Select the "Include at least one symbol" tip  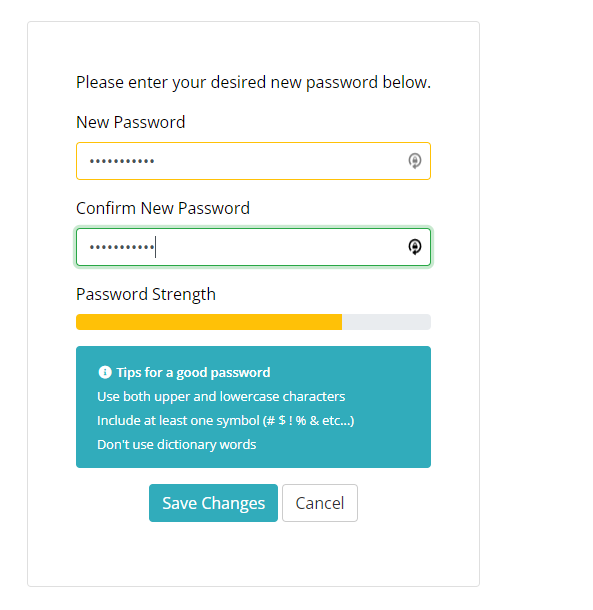point(226,421)
